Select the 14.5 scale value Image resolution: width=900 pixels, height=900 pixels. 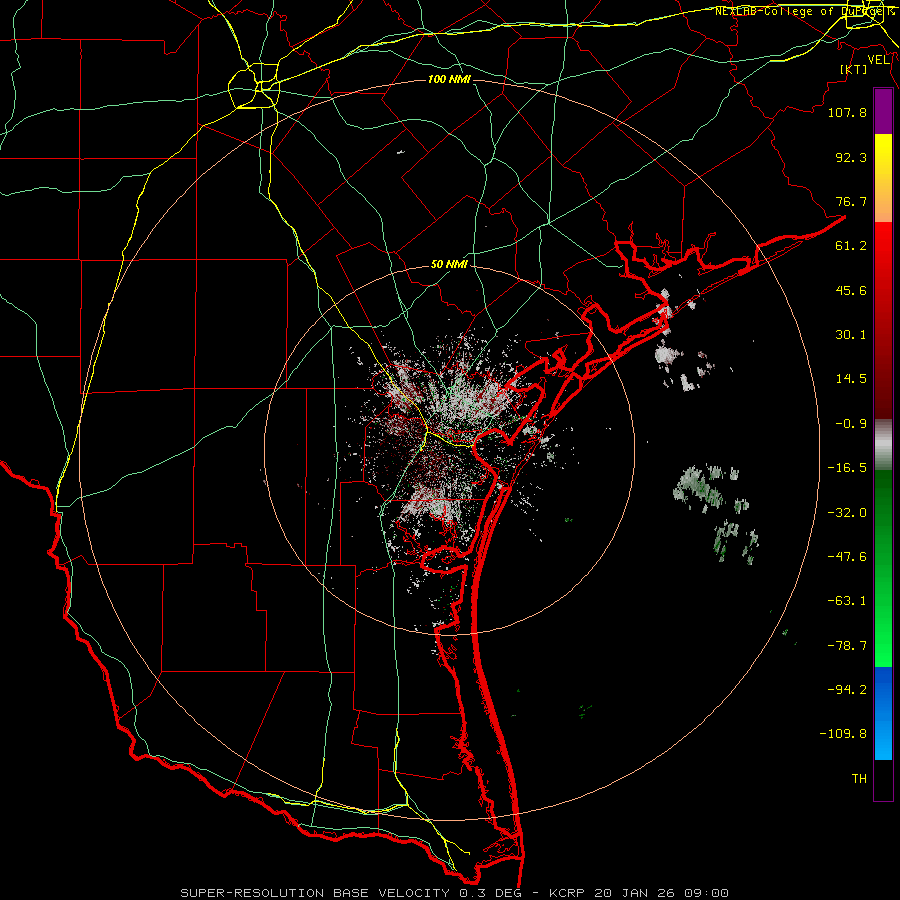pos(851,379)
